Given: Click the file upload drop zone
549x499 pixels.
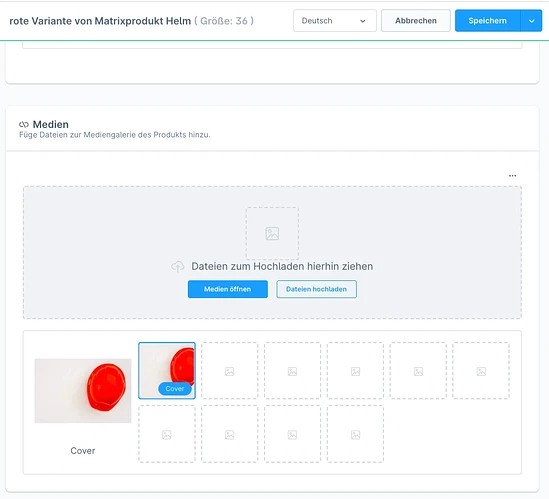Looking at the screenshot, I should [x=272, y=252].
